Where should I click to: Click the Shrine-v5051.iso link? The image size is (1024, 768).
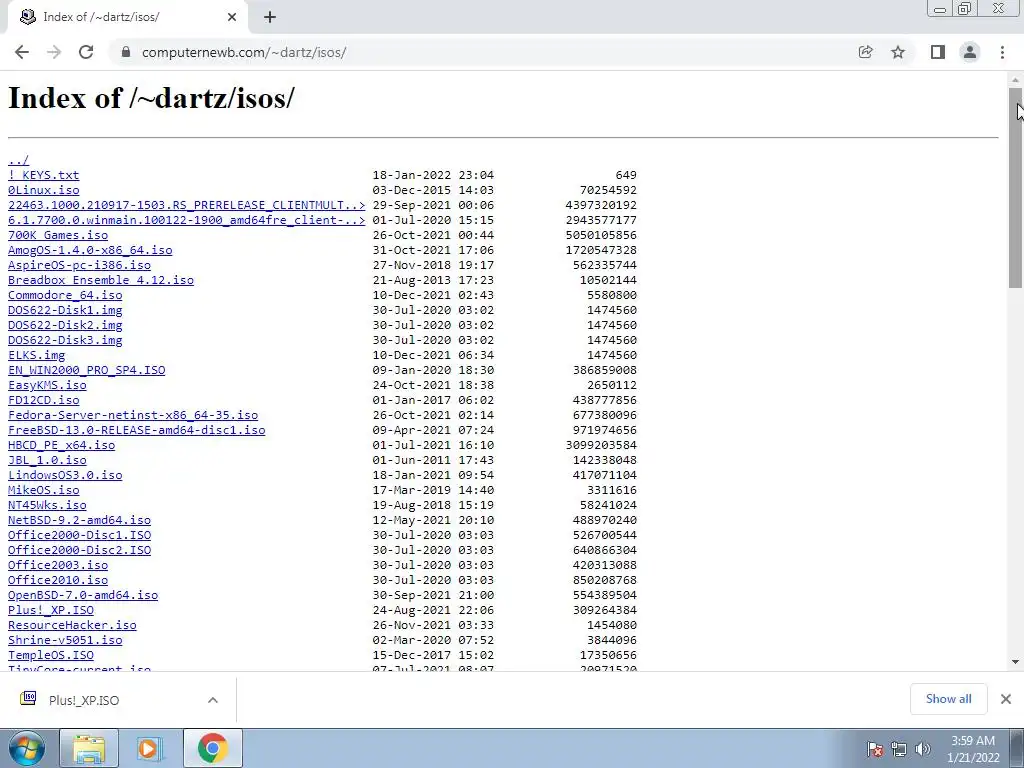(65, 641)
